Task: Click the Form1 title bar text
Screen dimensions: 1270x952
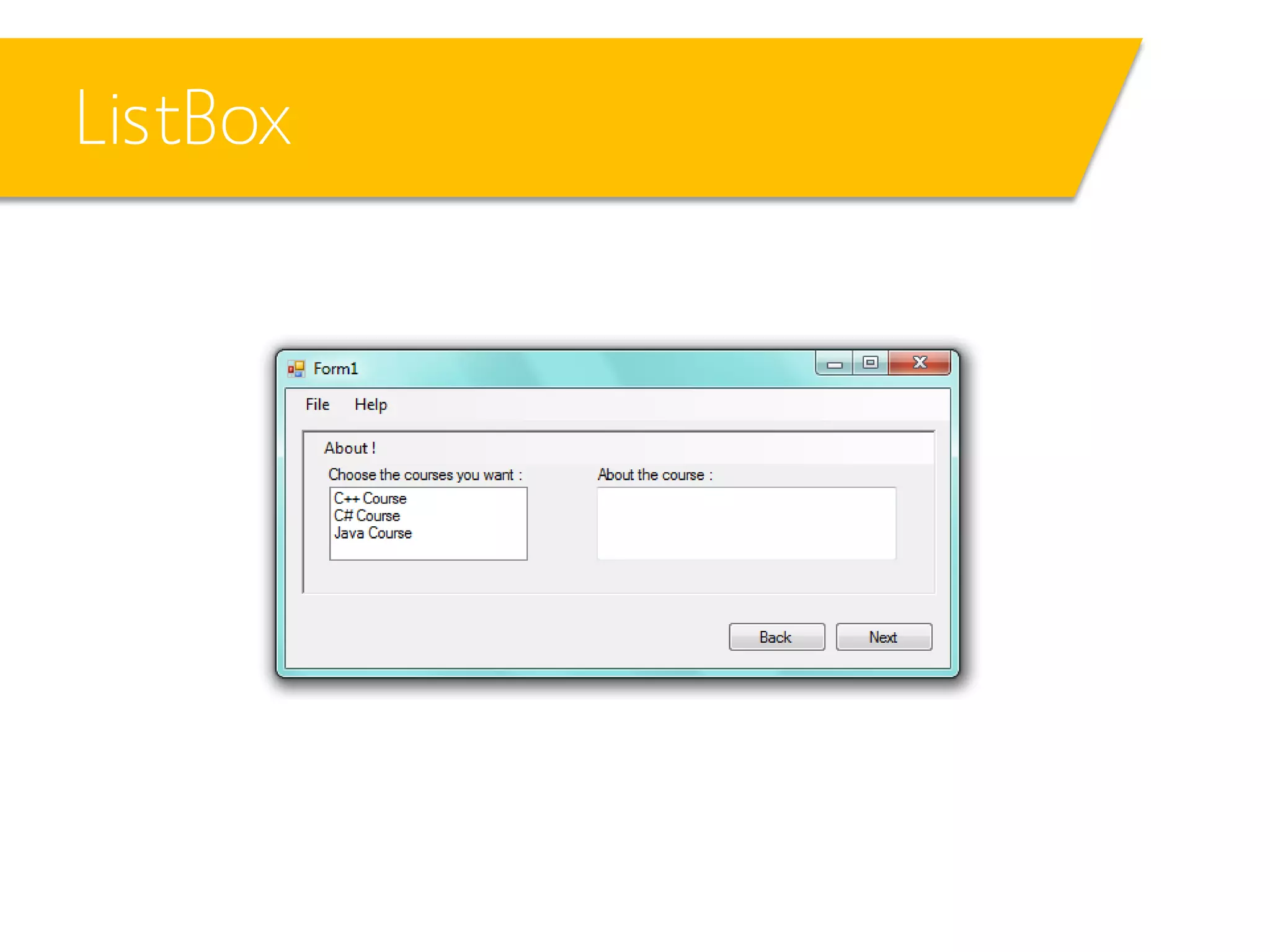Action: (x=335, y=369)
